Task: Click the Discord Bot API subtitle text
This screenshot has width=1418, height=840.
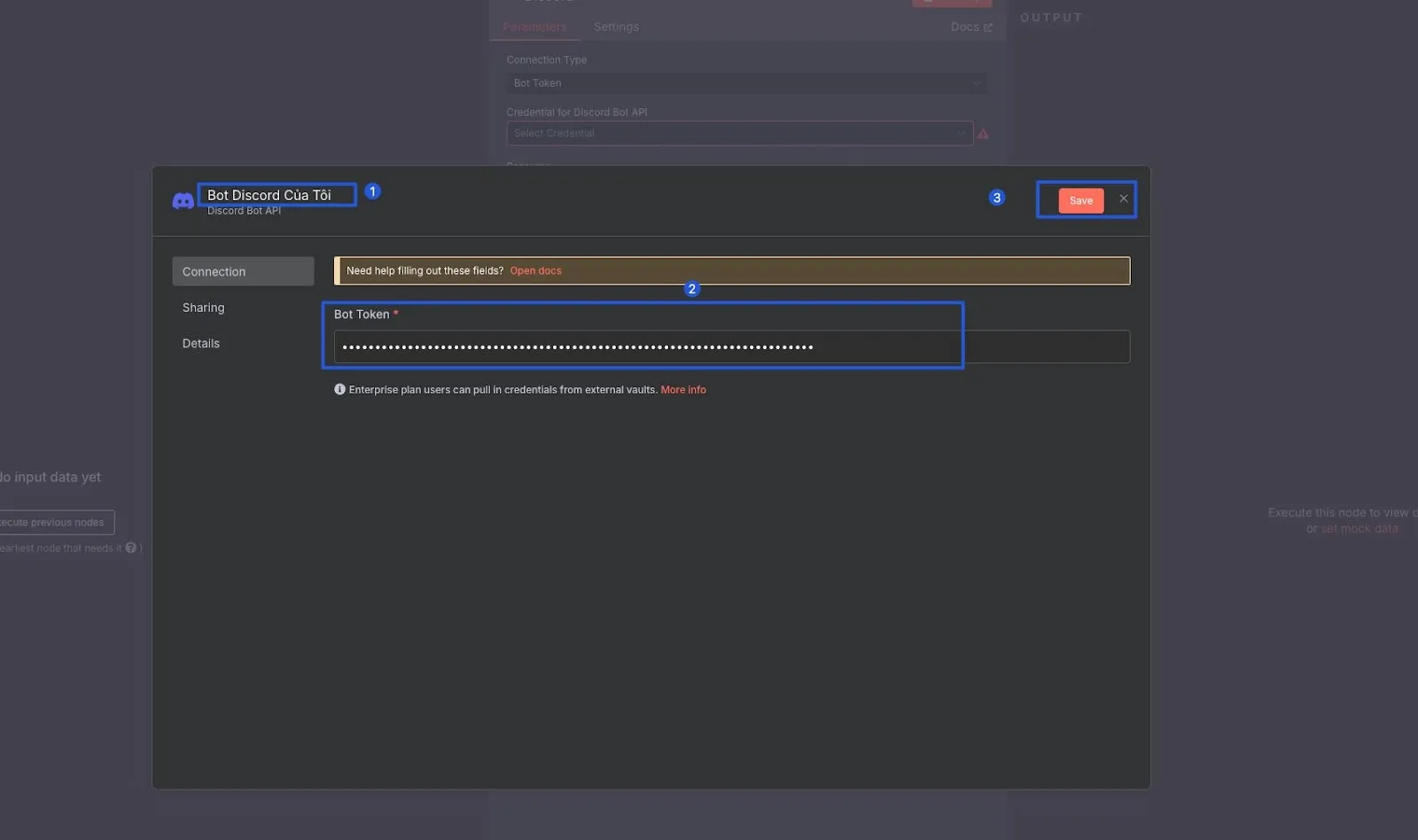Action: (244, 211)
